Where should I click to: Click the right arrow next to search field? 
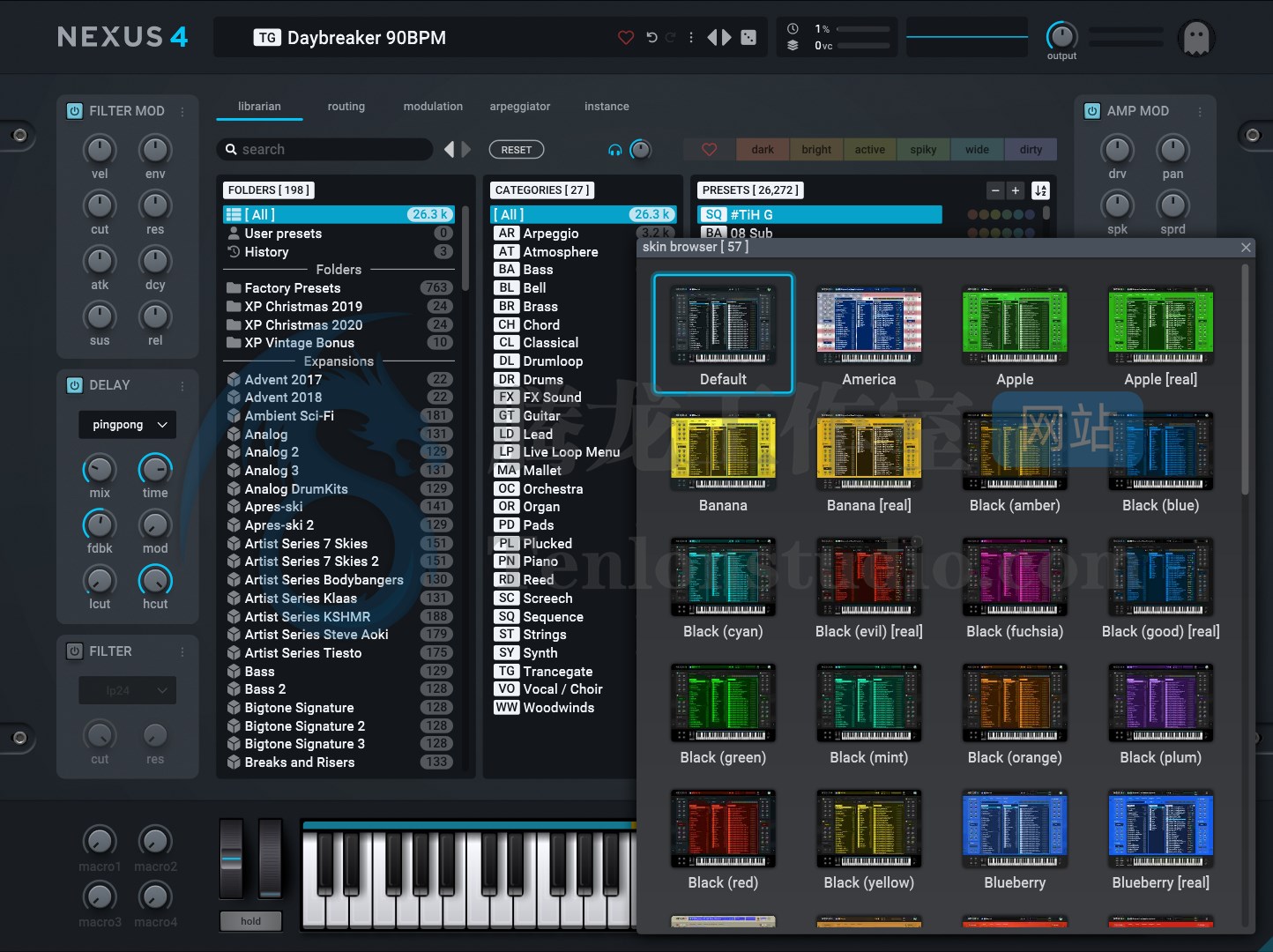click(466, 150)
